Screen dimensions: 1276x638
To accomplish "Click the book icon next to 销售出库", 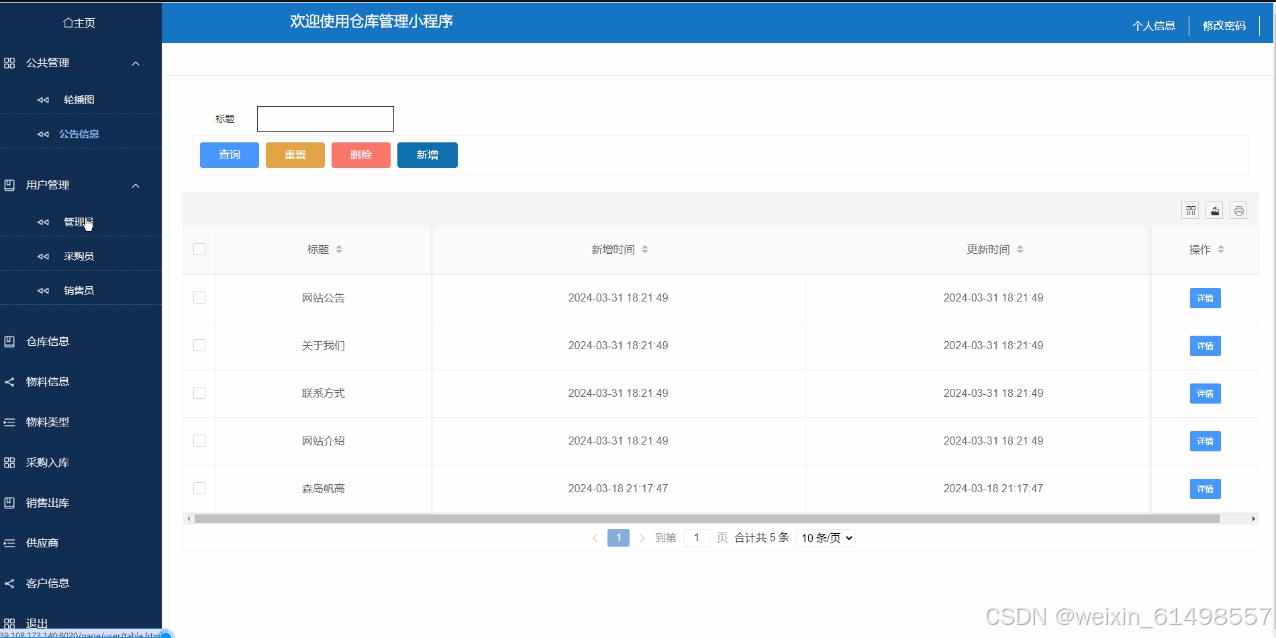I will [x=9, y=503].
